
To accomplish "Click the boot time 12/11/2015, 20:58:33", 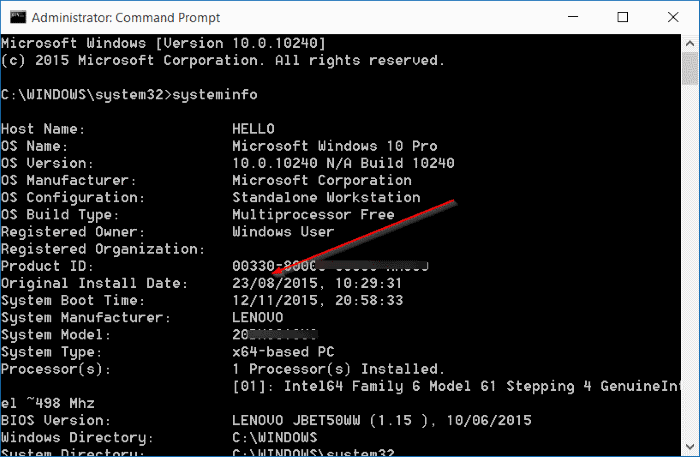I will coord(317,300).
